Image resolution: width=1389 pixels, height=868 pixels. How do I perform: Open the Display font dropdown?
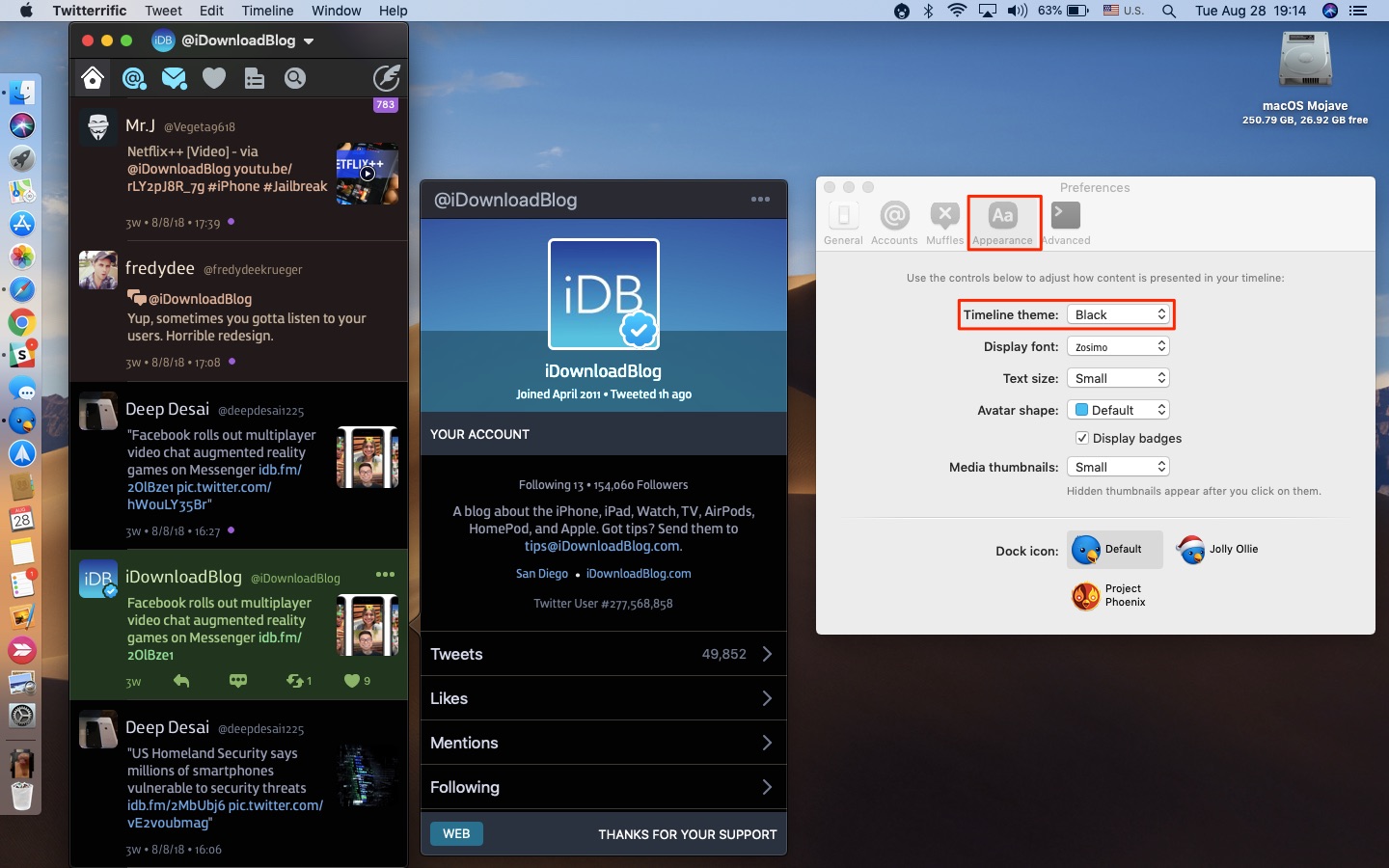tap(1118, 346)
